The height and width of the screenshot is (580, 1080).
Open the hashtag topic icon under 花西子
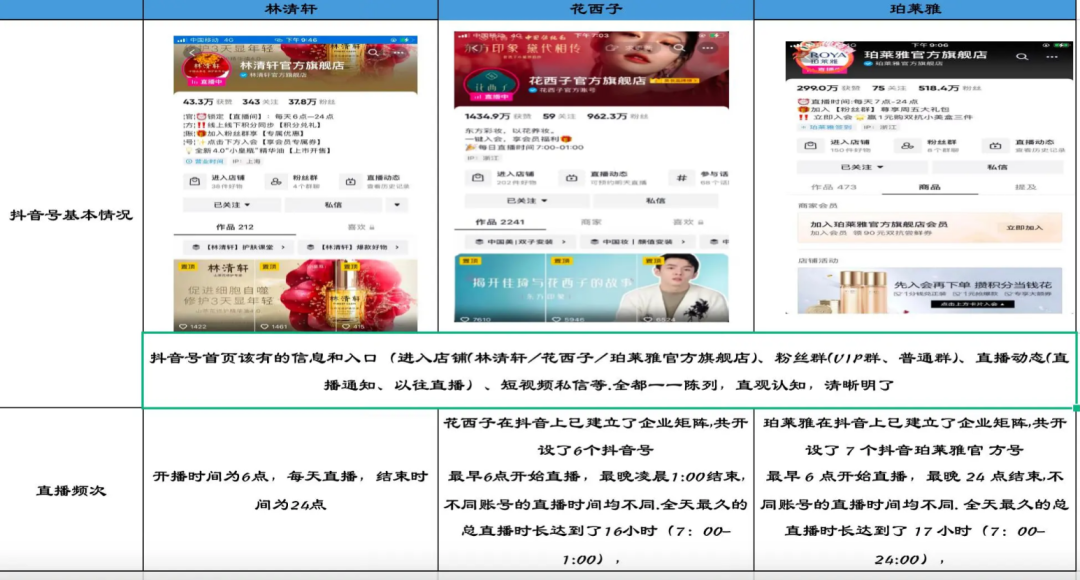click(681, 178)
